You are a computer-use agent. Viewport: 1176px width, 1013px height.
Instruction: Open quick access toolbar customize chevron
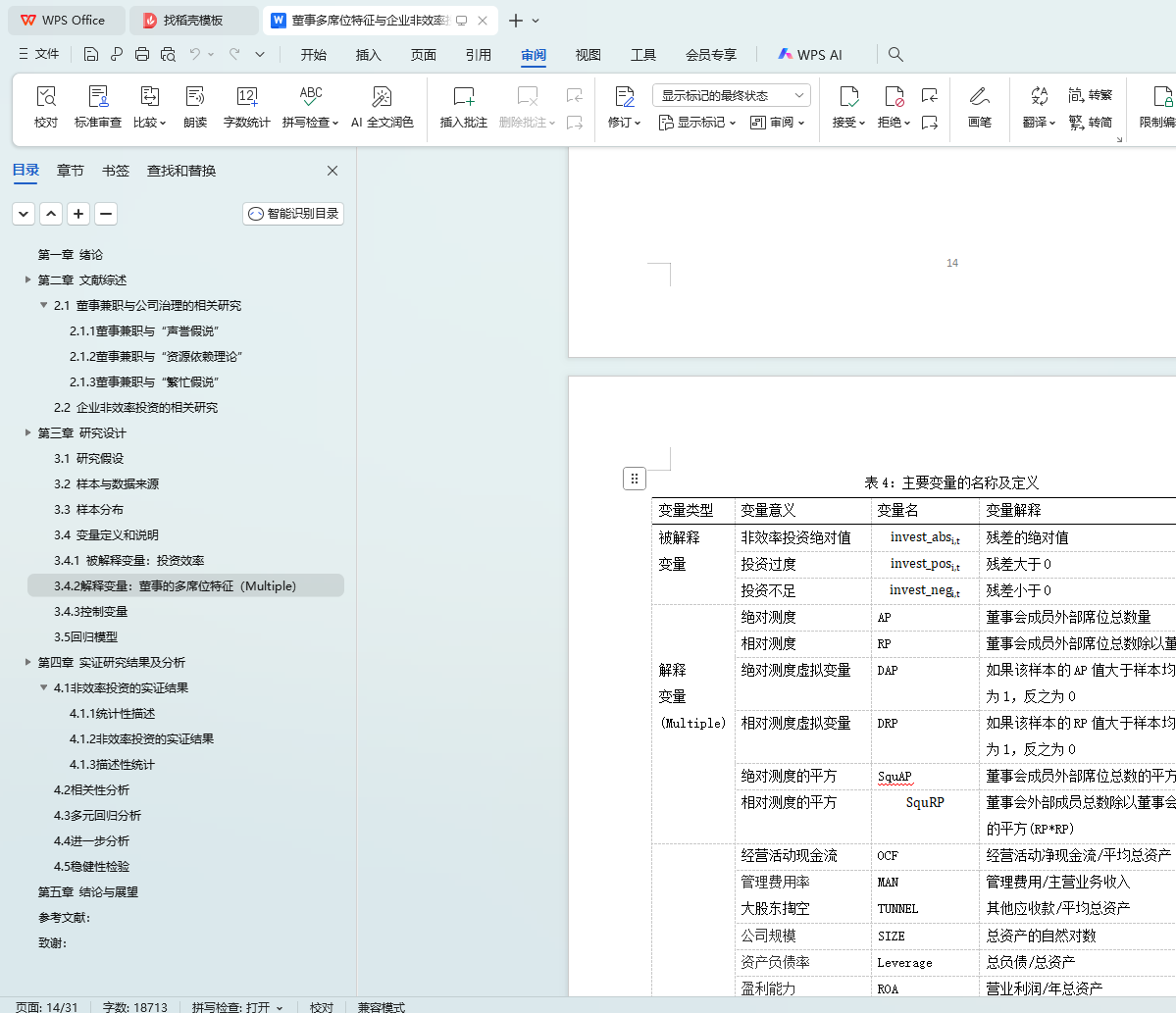260,54
